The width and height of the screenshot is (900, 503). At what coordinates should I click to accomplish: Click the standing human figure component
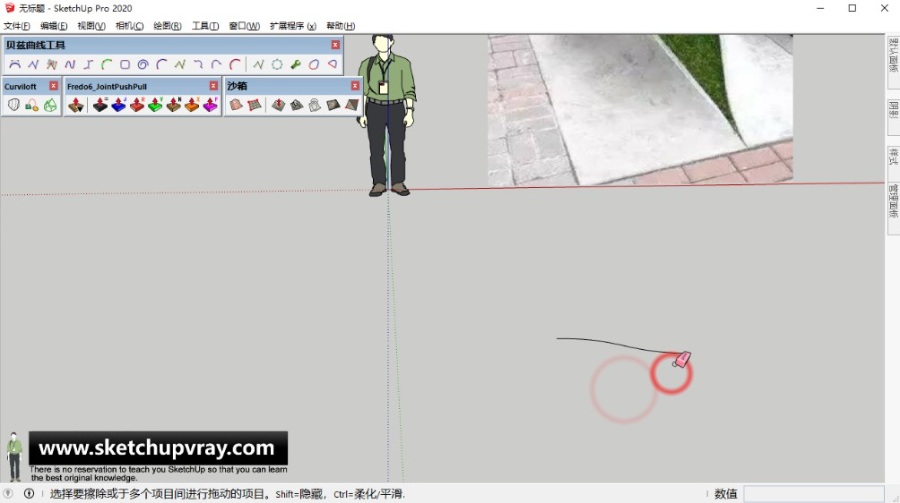(386, 115)
